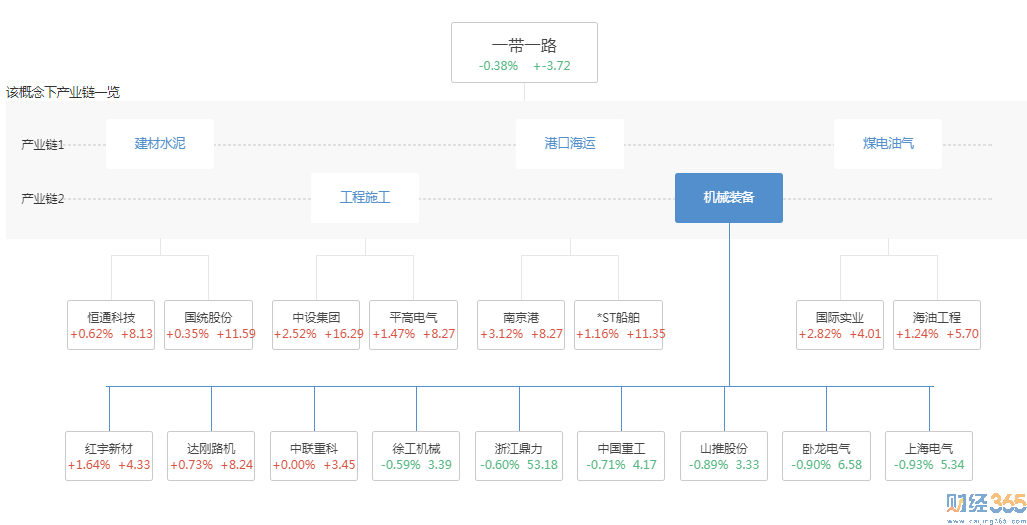
Task: Select the 港口海运 industry chain
Action: click(570, 144)
